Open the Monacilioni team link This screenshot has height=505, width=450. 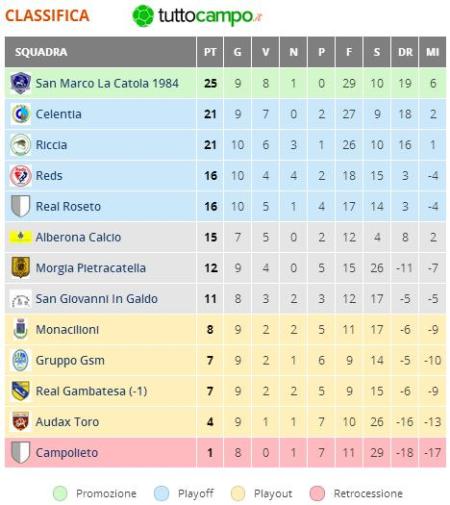click(x=67, y=329)
